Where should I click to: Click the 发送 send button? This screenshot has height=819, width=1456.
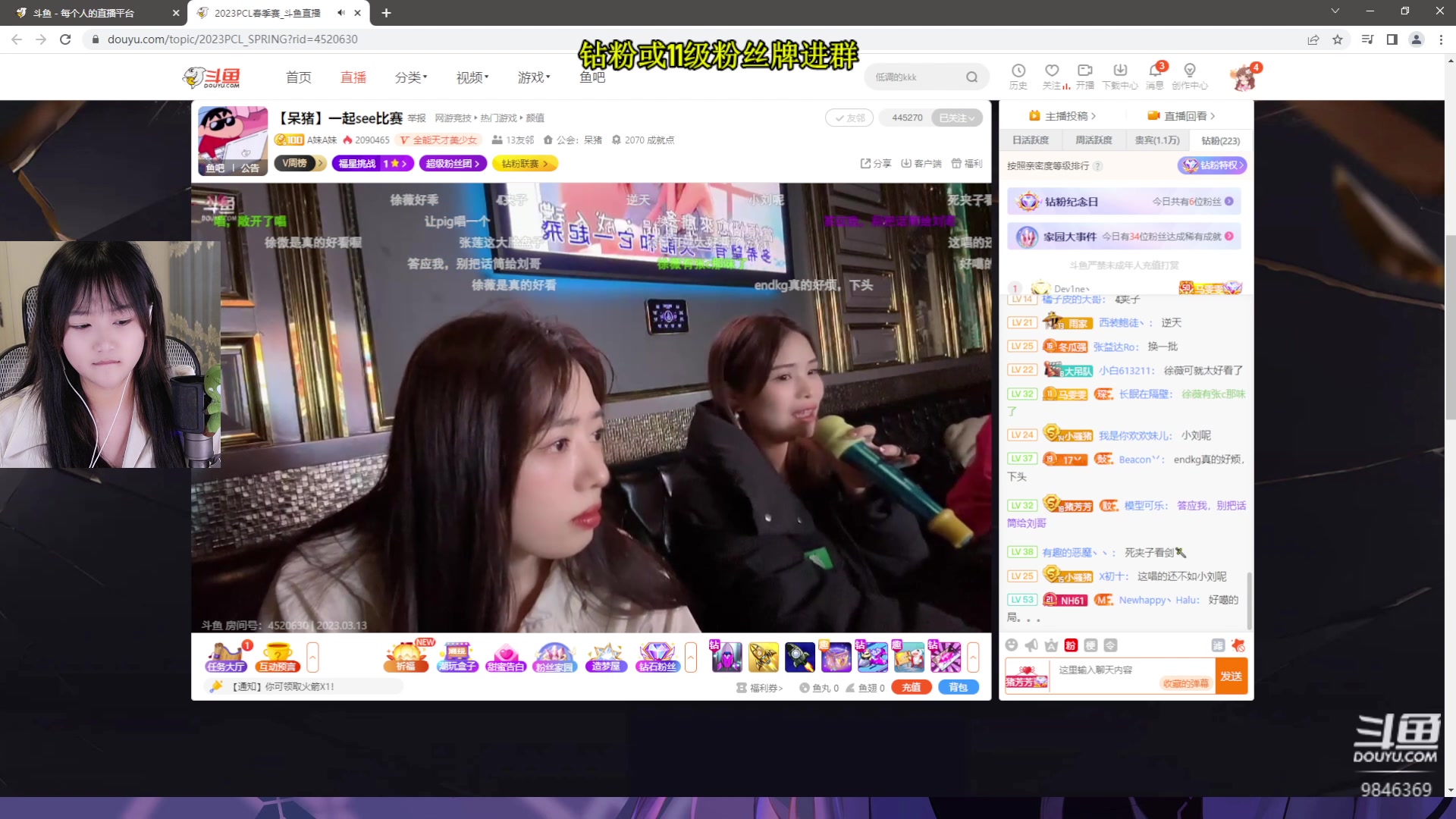click(x=1232, y=676)
